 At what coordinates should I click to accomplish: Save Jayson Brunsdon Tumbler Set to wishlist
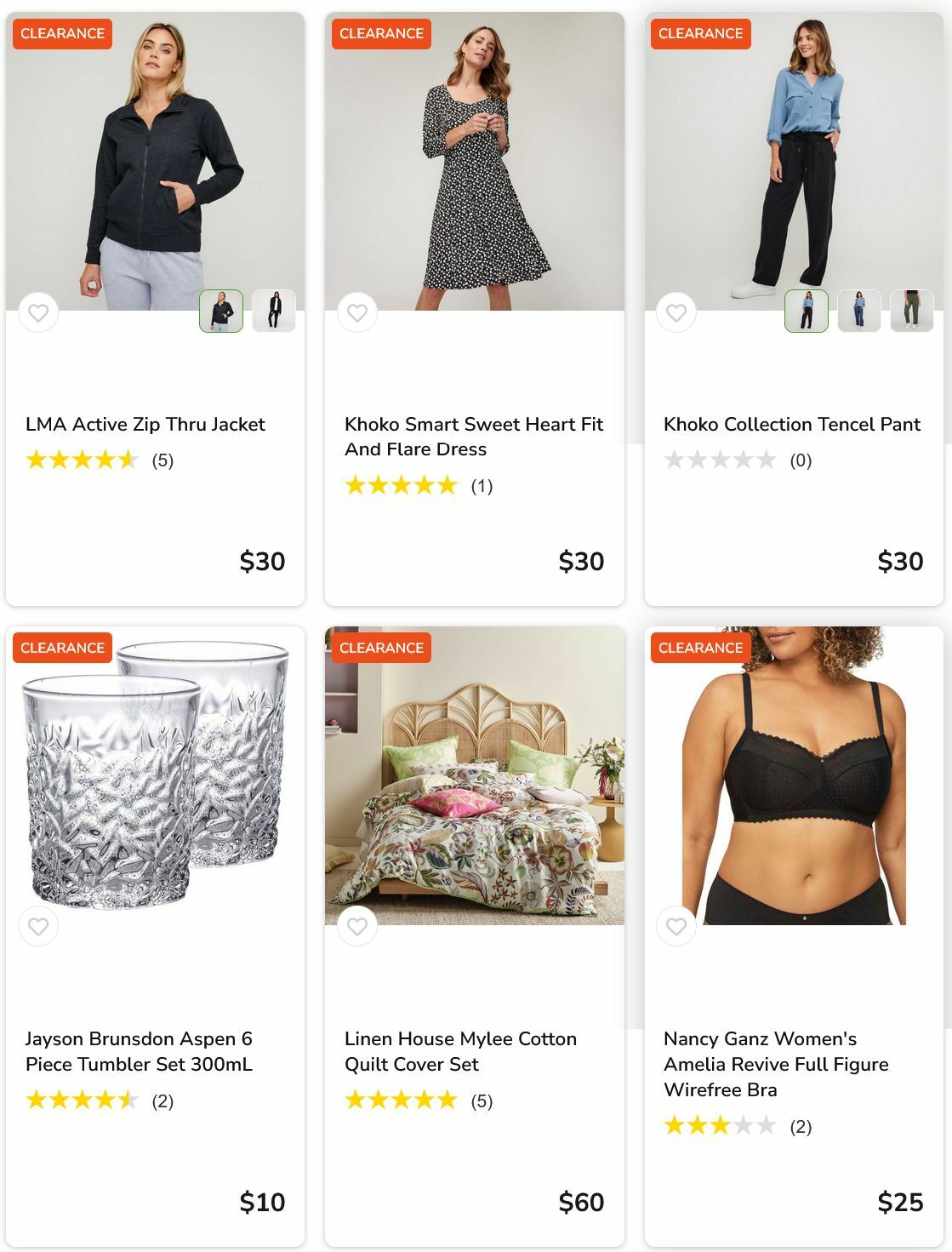[38, 927]
